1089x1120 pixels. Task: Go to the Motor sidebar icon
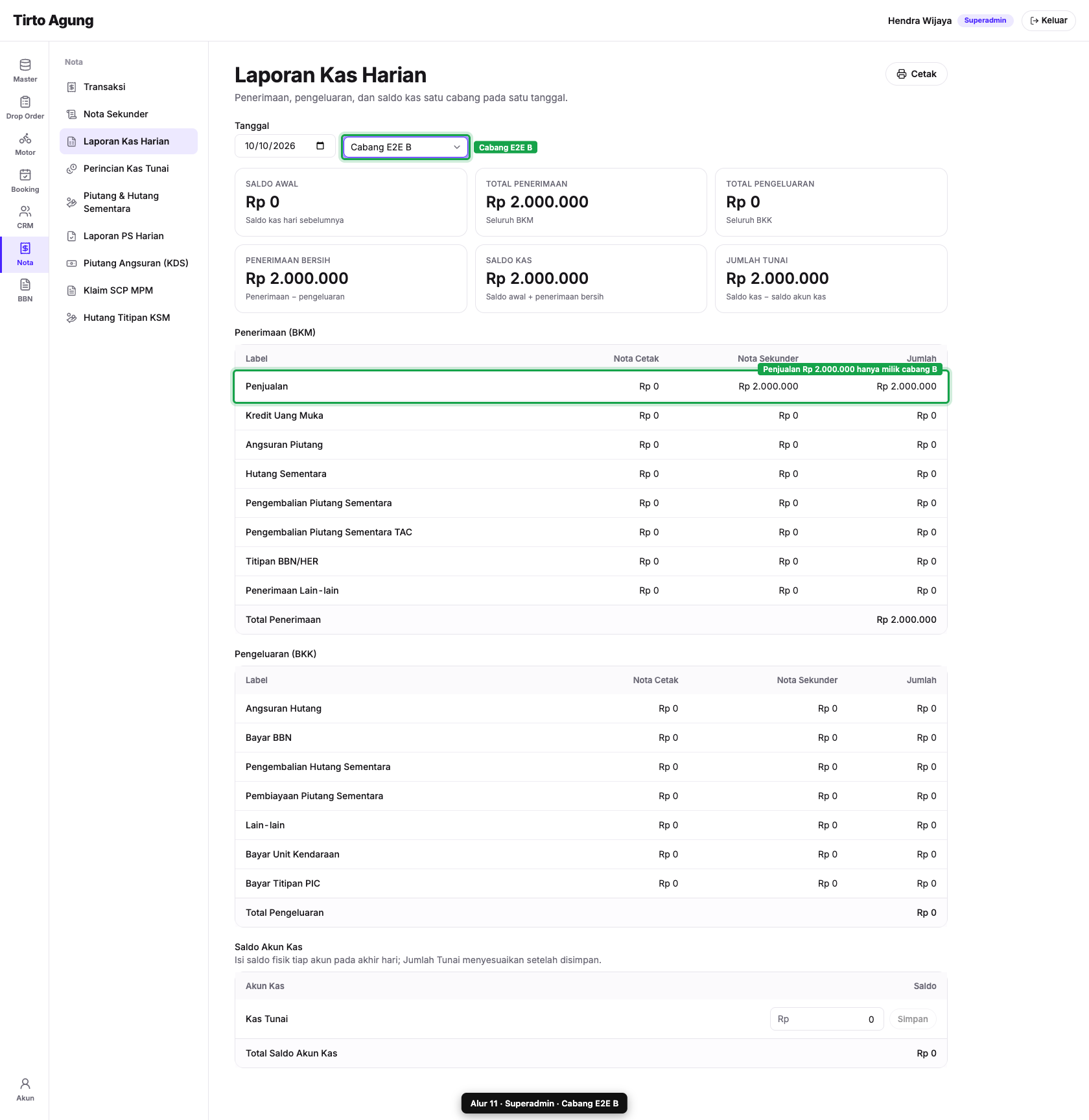(25, 139)
